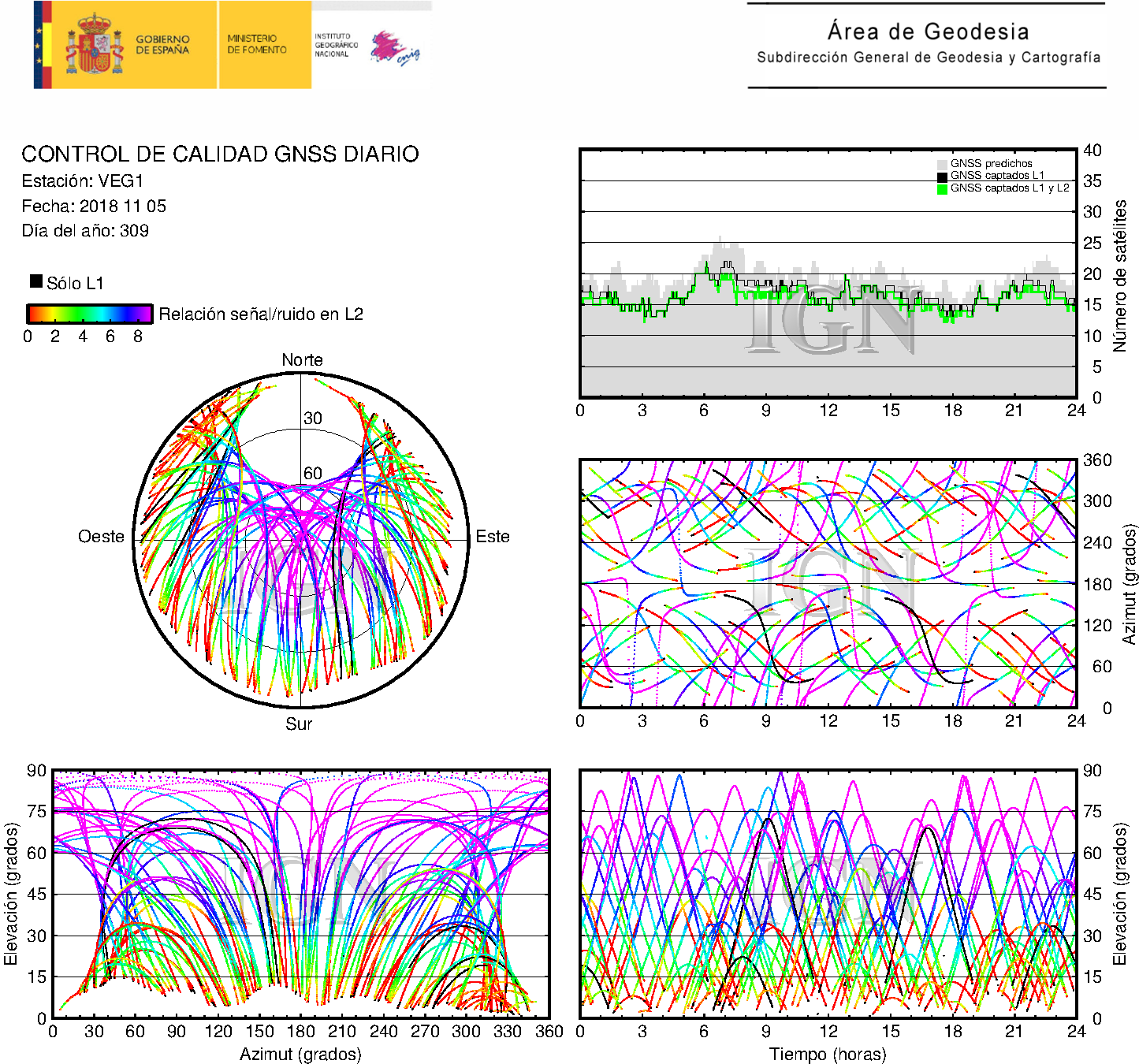The height and width of the screenshot is (1064, 1139).
Task: Click the EU flag stripe beside the emblem
Action: [43, 45]
